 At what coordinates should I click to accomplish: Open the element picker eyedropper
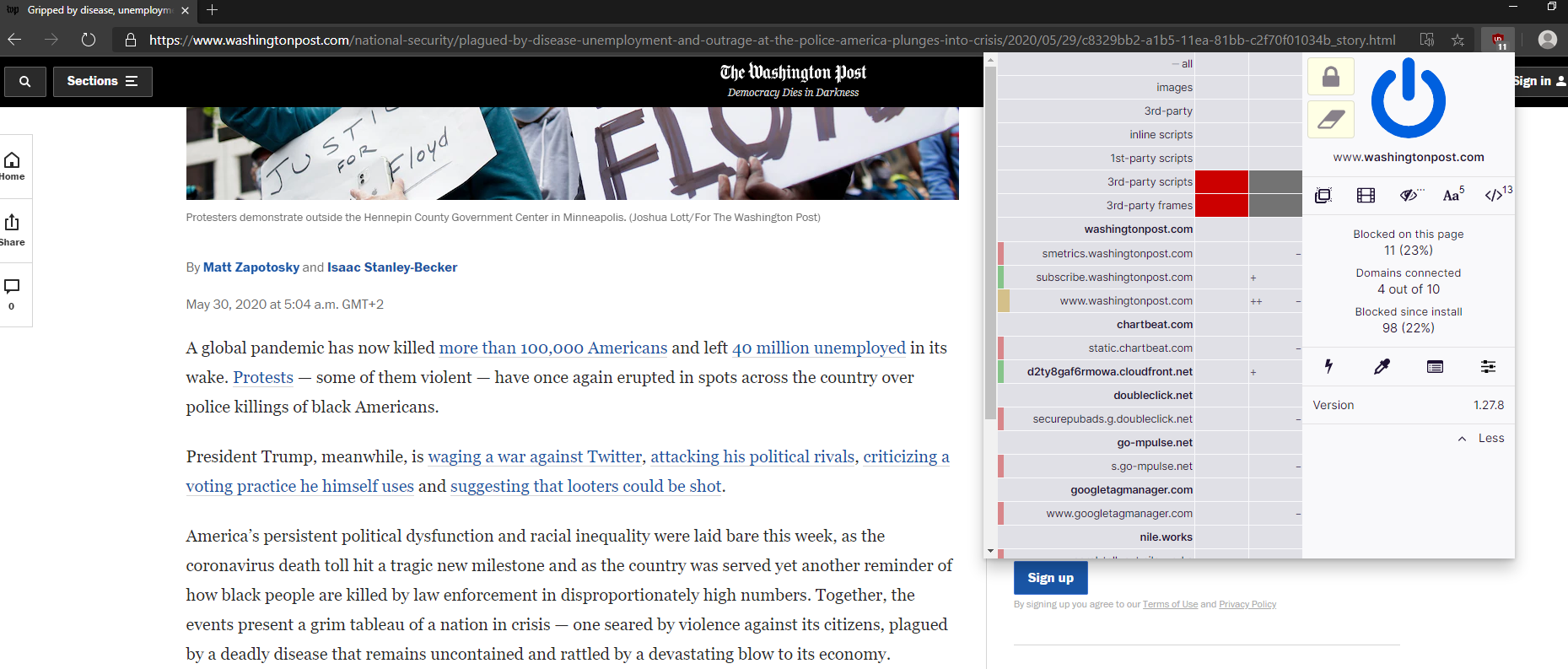(x=1382, y=366)
